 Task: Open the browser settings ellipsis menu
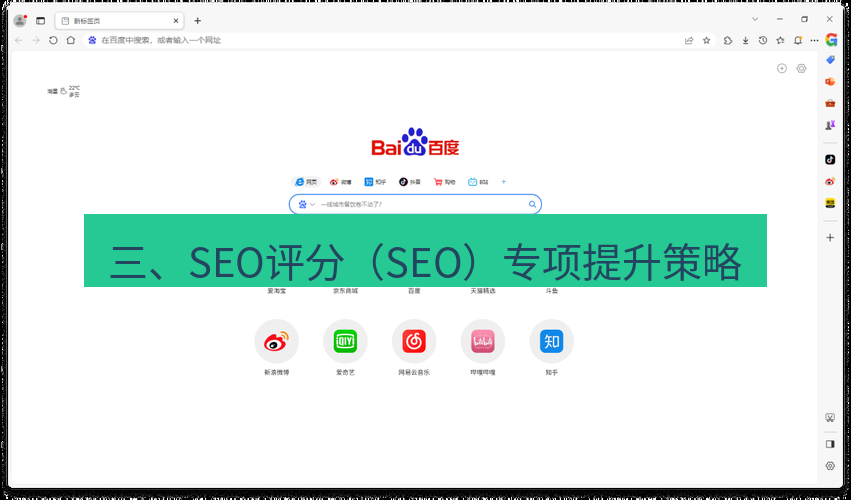coord(815,40)
